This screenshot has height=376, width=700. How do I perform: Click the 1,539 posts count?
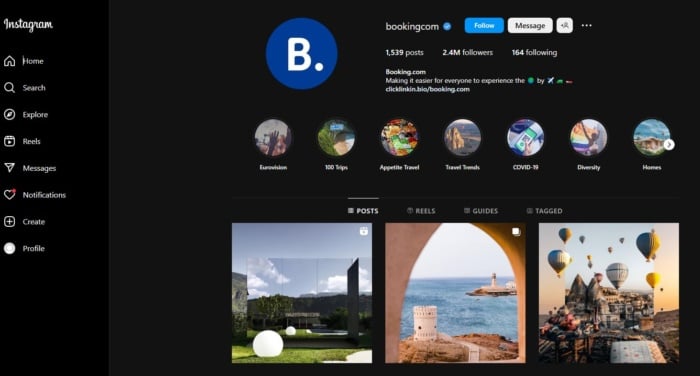tap(404, 52)
